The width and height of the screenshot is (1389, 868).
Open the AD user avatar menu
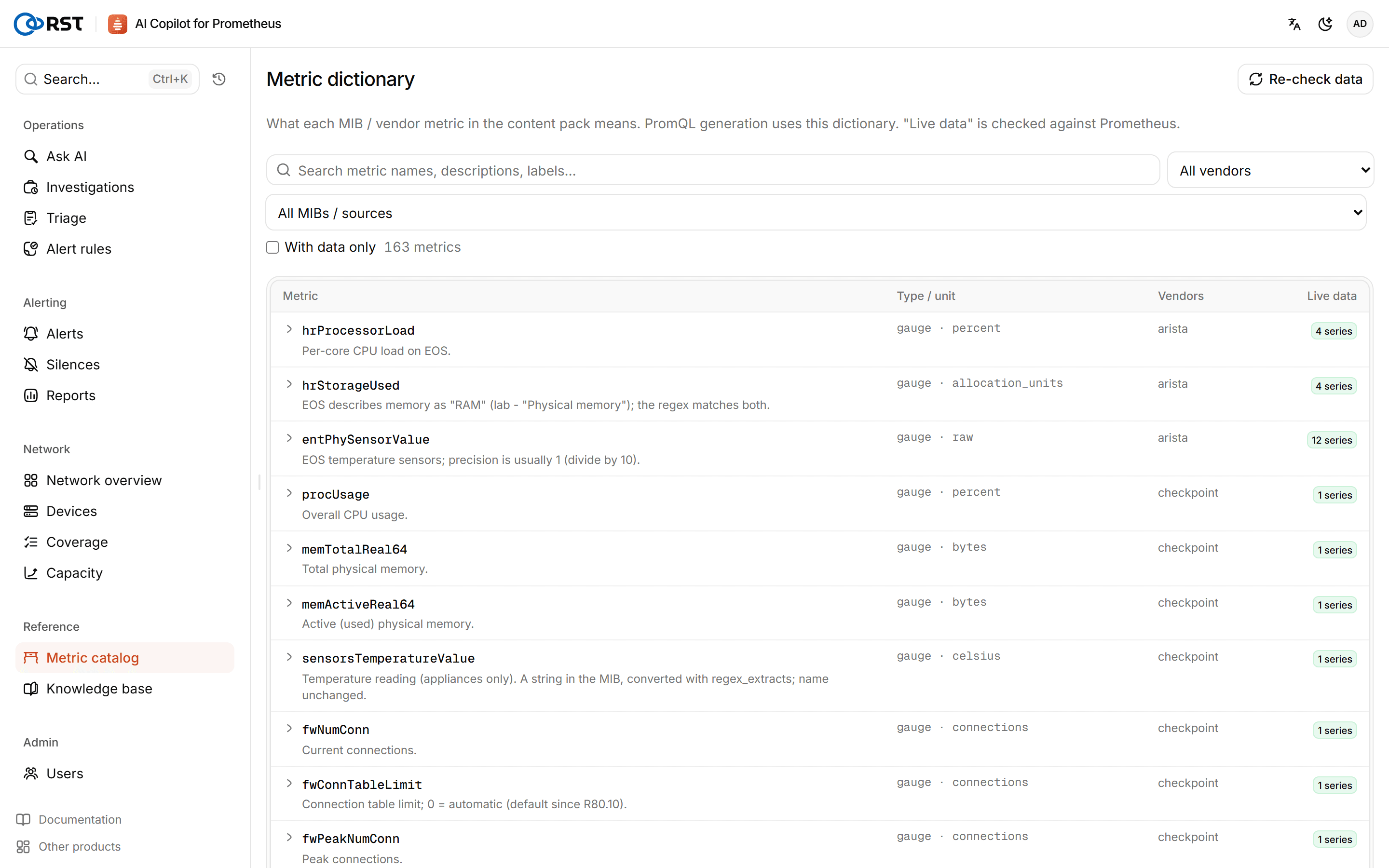point(1359,24)
